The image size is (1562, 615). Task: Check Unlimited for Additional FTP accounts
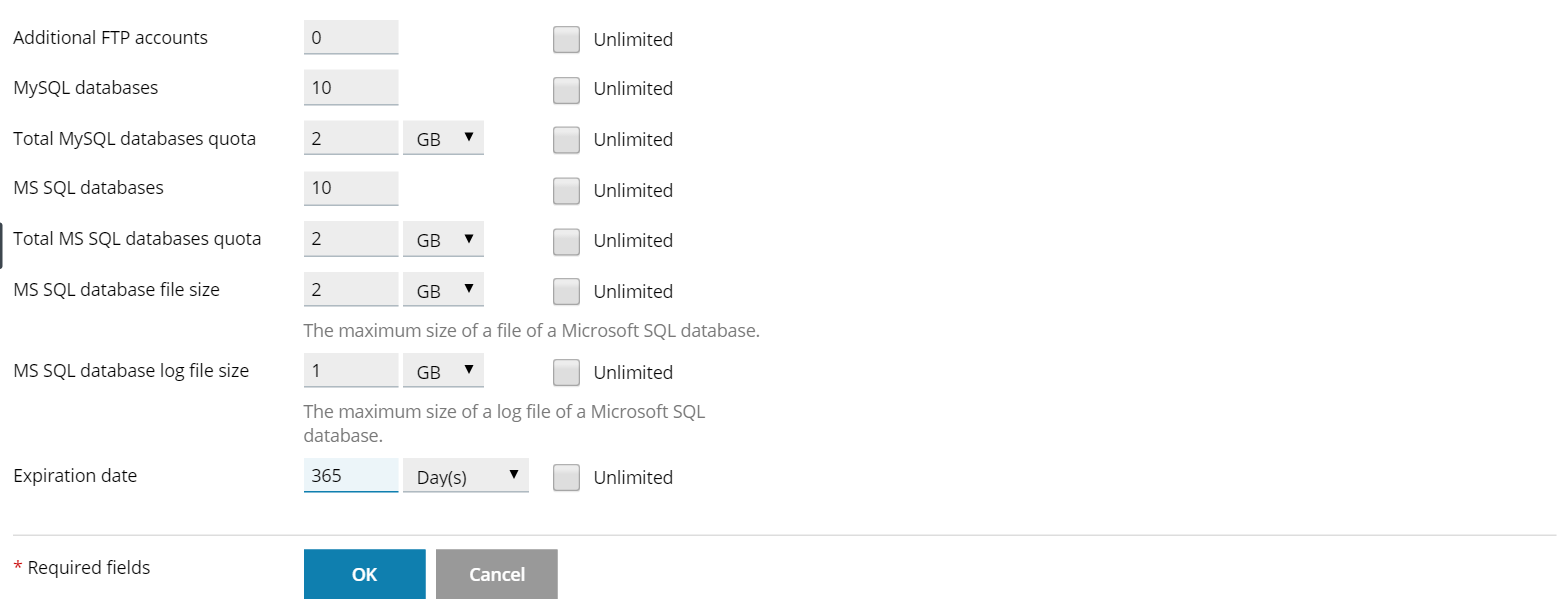[566, 39]
